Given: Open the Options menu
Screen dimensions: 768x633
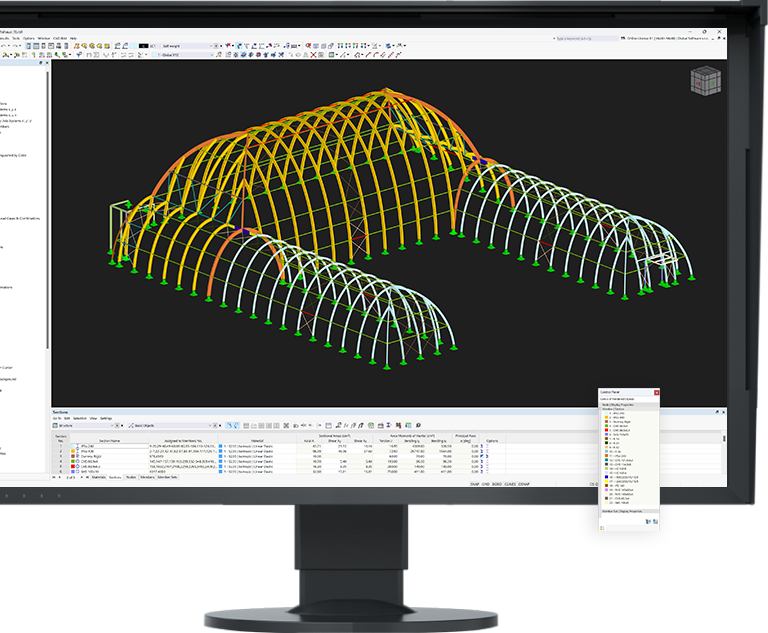Looking at the screenshot, I should click(29, 38).
